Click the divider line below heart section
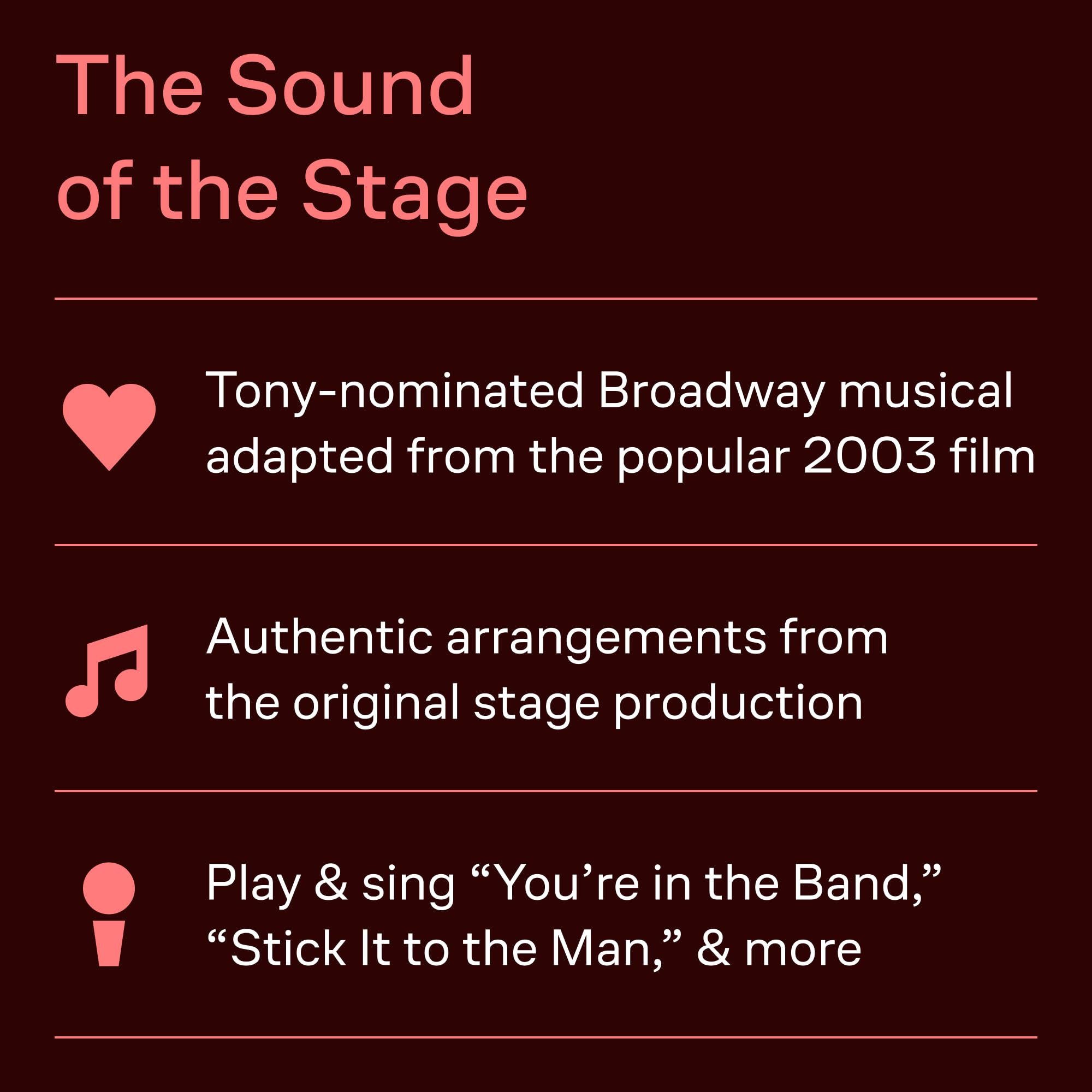 [x=546, y=545]
